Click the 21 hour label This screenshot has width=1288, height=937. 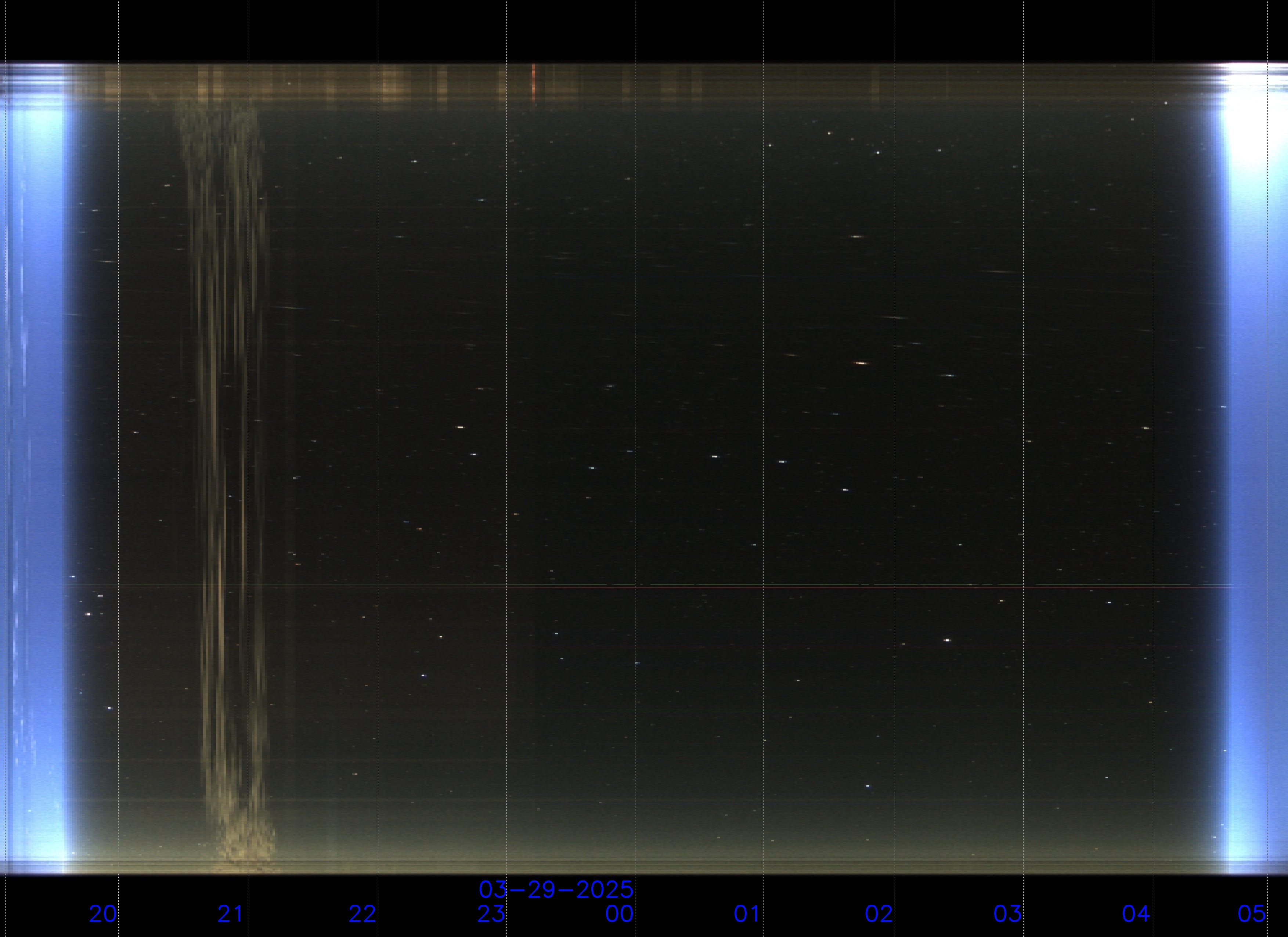tap(231, 914)
